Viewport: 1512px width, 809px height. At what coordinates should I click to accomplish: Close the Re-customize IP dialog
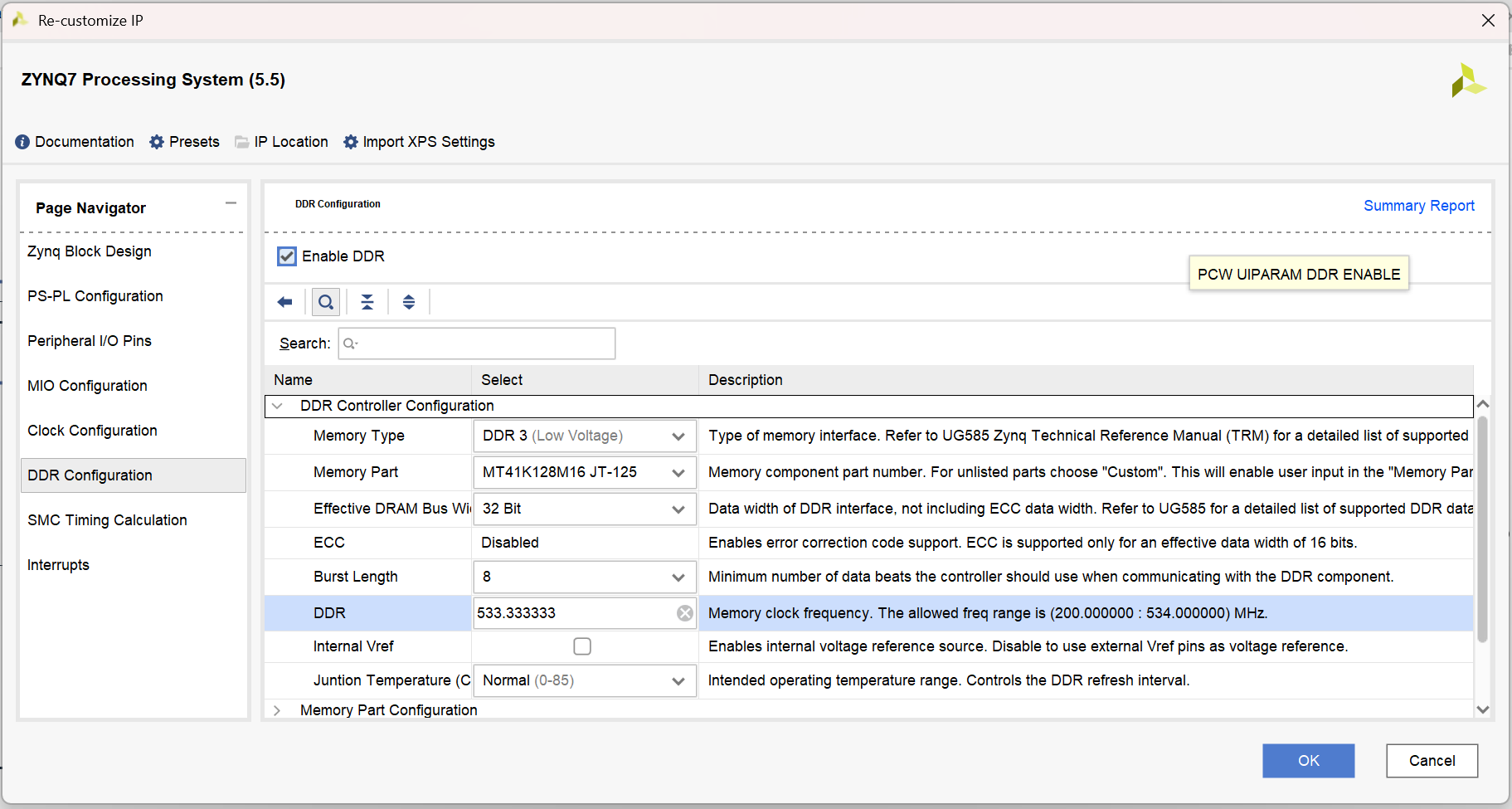pyautogui.click(x=1489, y=21)
